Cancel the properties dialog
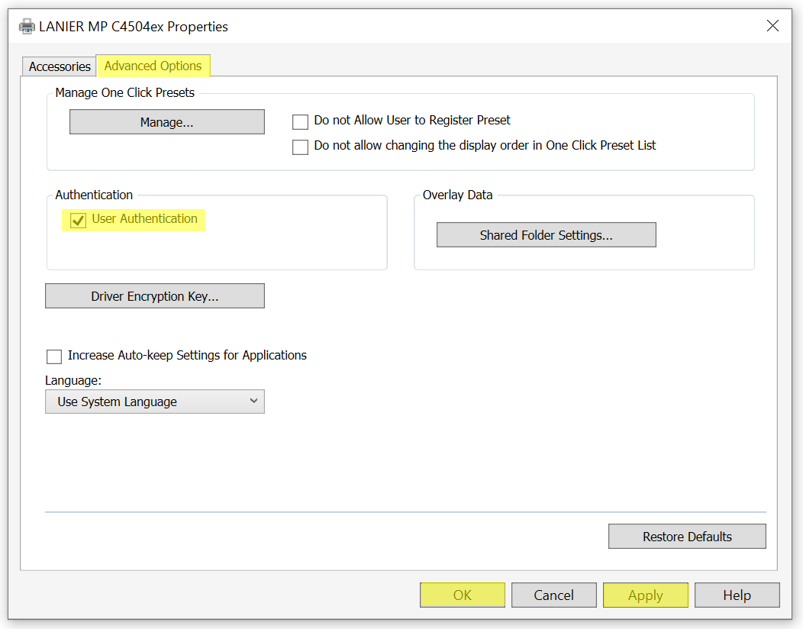 coord(554,595)
